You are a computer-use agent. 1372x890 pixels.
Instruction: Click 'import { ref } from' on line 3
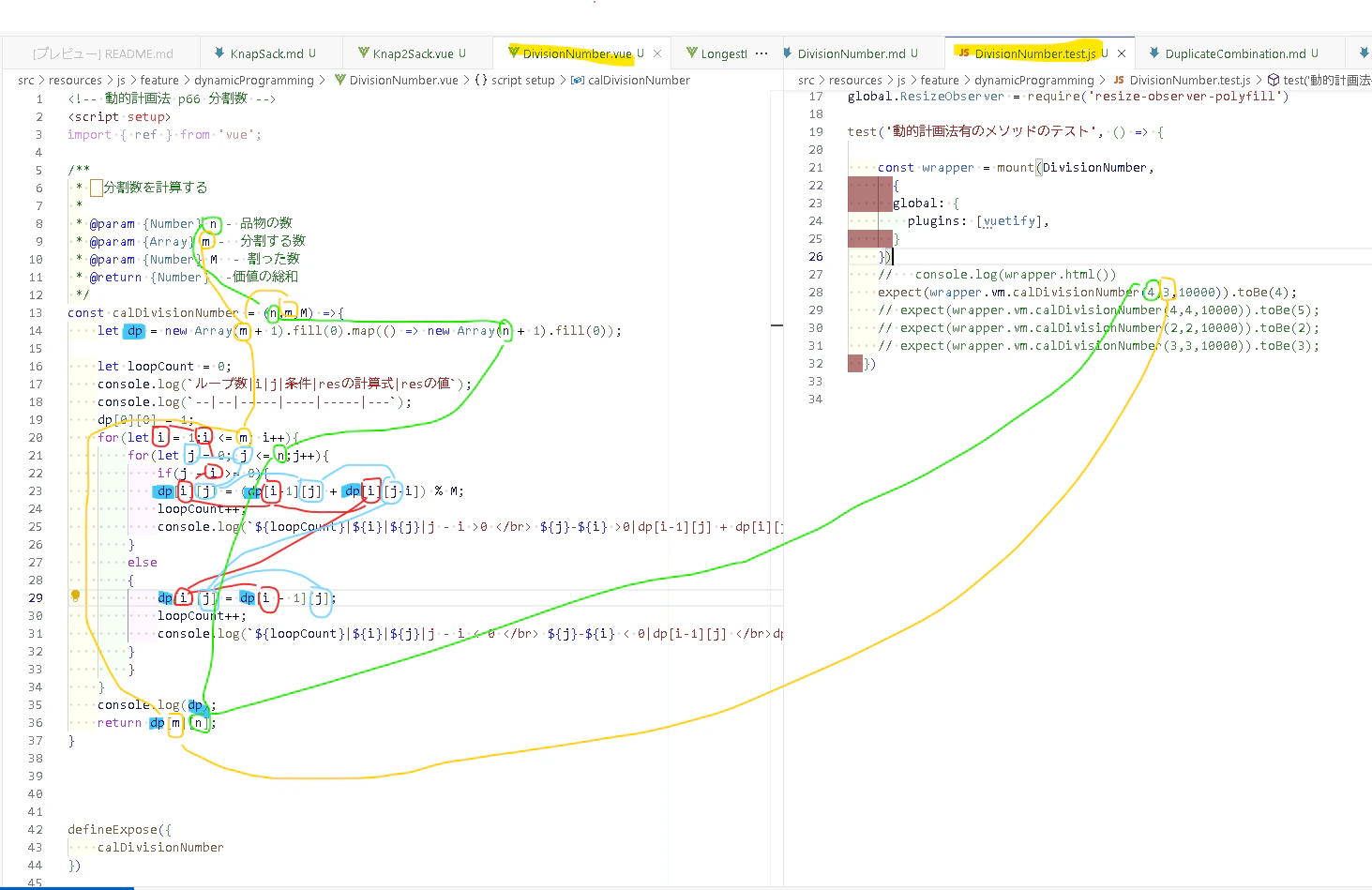pos(139,135)
